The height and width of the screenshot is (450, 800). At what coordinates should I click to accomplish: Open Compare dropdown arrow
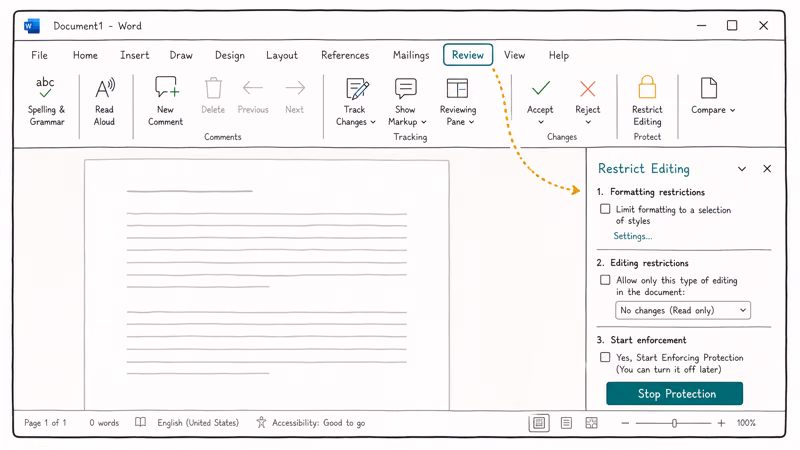point(733,110)
